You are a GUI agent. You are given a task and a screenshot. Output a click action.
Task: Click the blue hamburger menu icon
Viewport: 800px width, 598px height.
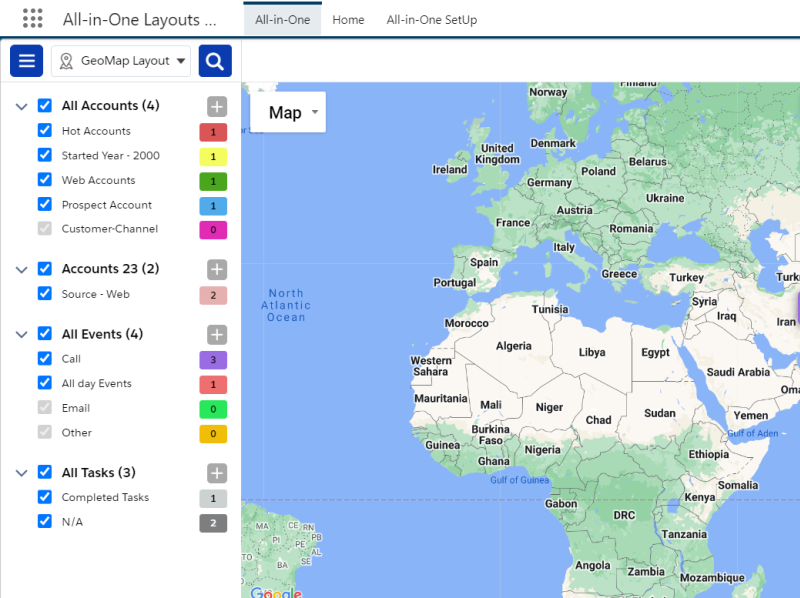pyautogui.click(x=26, y=61)
